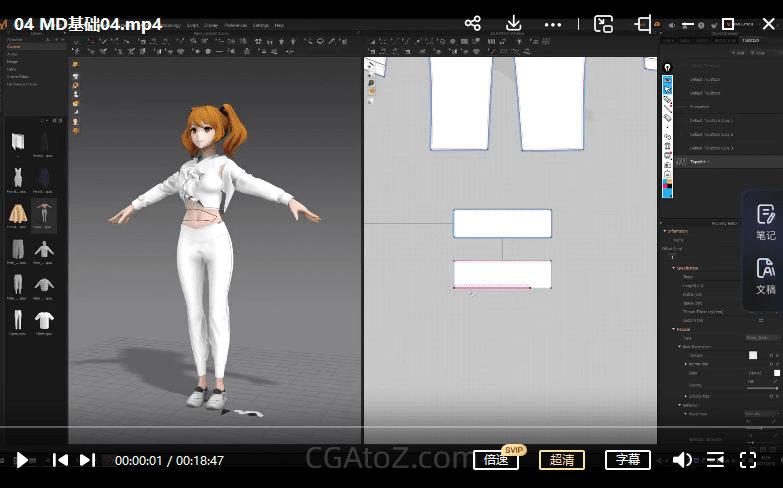This screenshot has width=783, height=488.
Task: Expand the Material section in property editor
Action: (683, 329)
